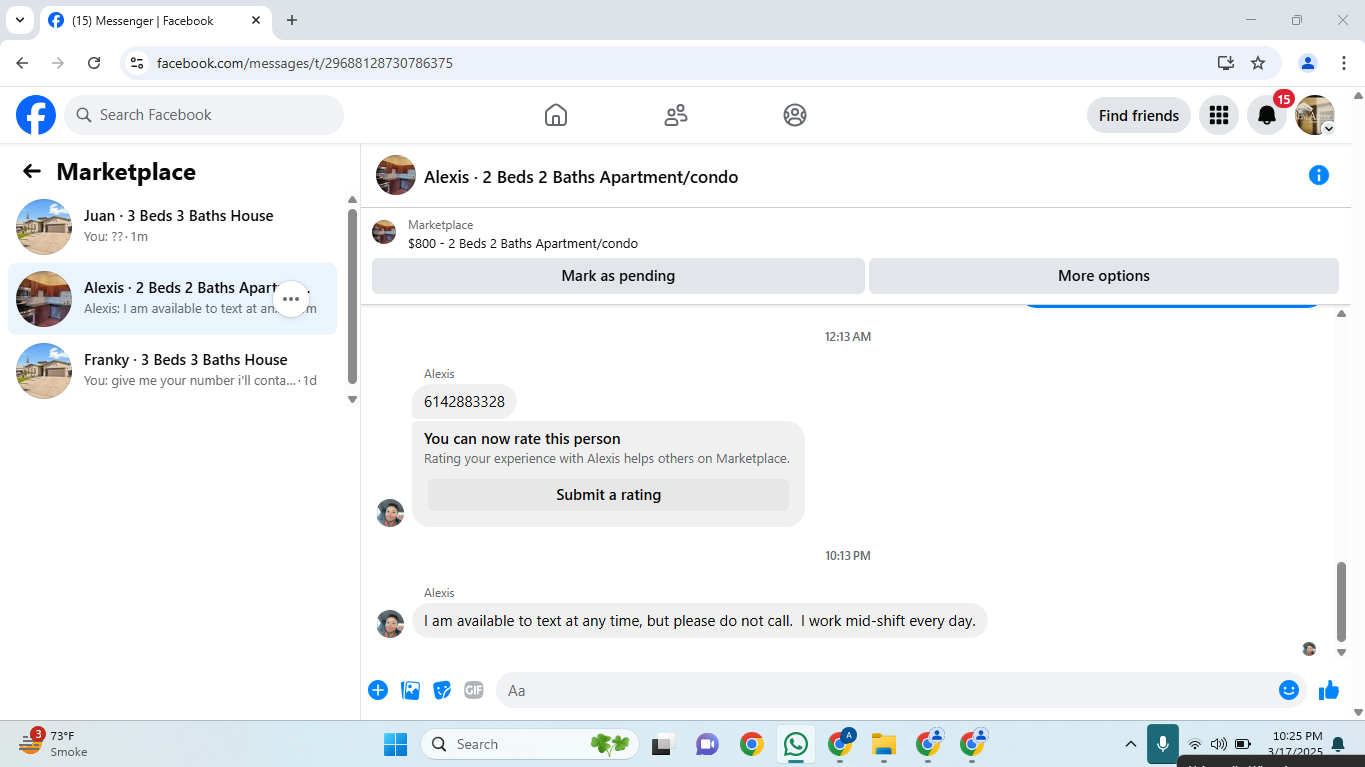
Task: Open the tab search dropdown arrow
Action: [x=19, y=20]
